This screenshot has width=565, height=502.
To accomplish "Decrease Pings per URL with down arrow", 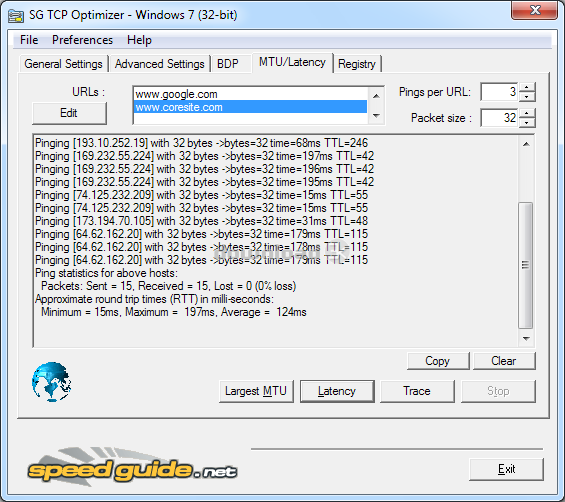I will (527, 97).
